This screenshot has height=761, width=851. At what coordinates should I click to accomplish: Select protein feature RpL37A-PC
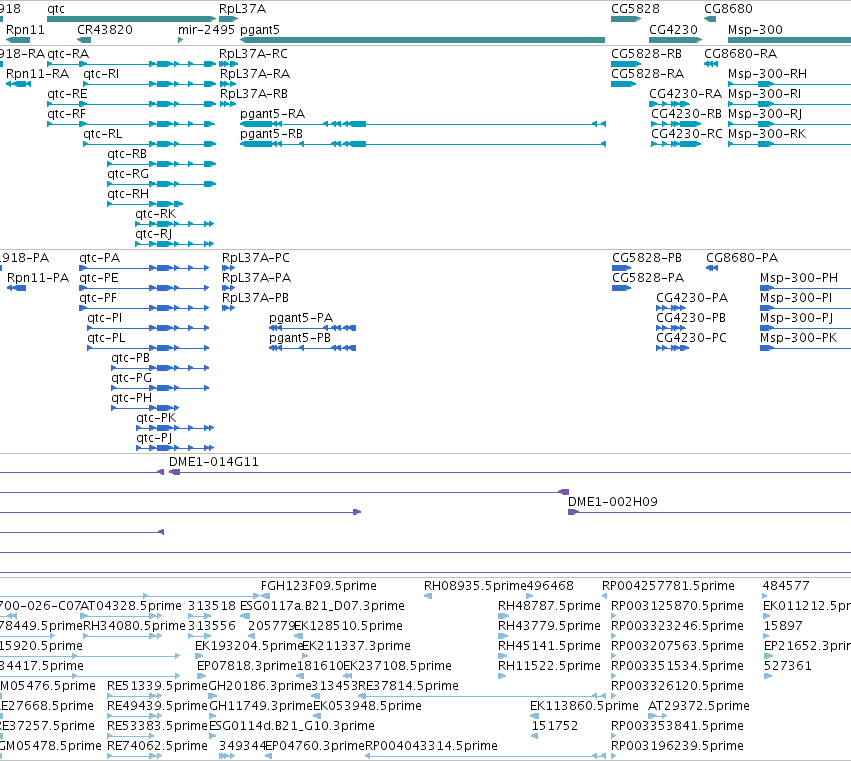click(x=228, y=268)
